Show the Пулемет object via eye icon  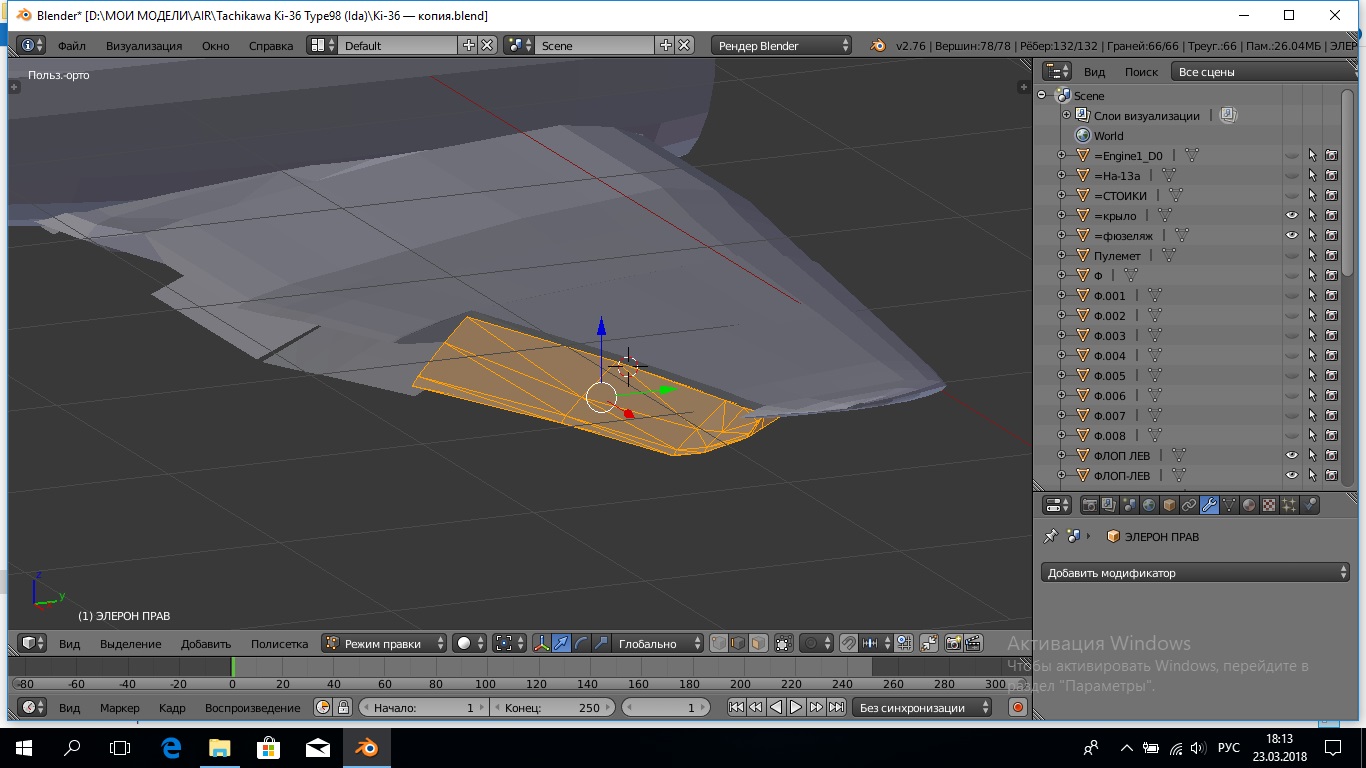[x=1291, y=256]
